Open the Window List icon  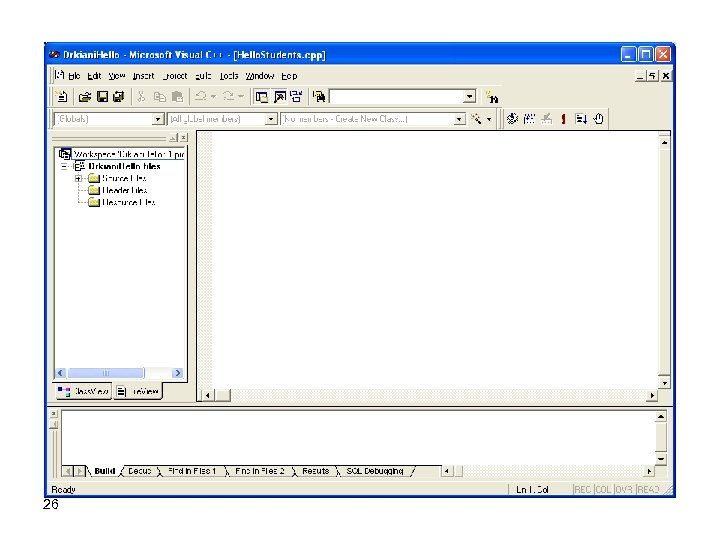tap(296, 97)
